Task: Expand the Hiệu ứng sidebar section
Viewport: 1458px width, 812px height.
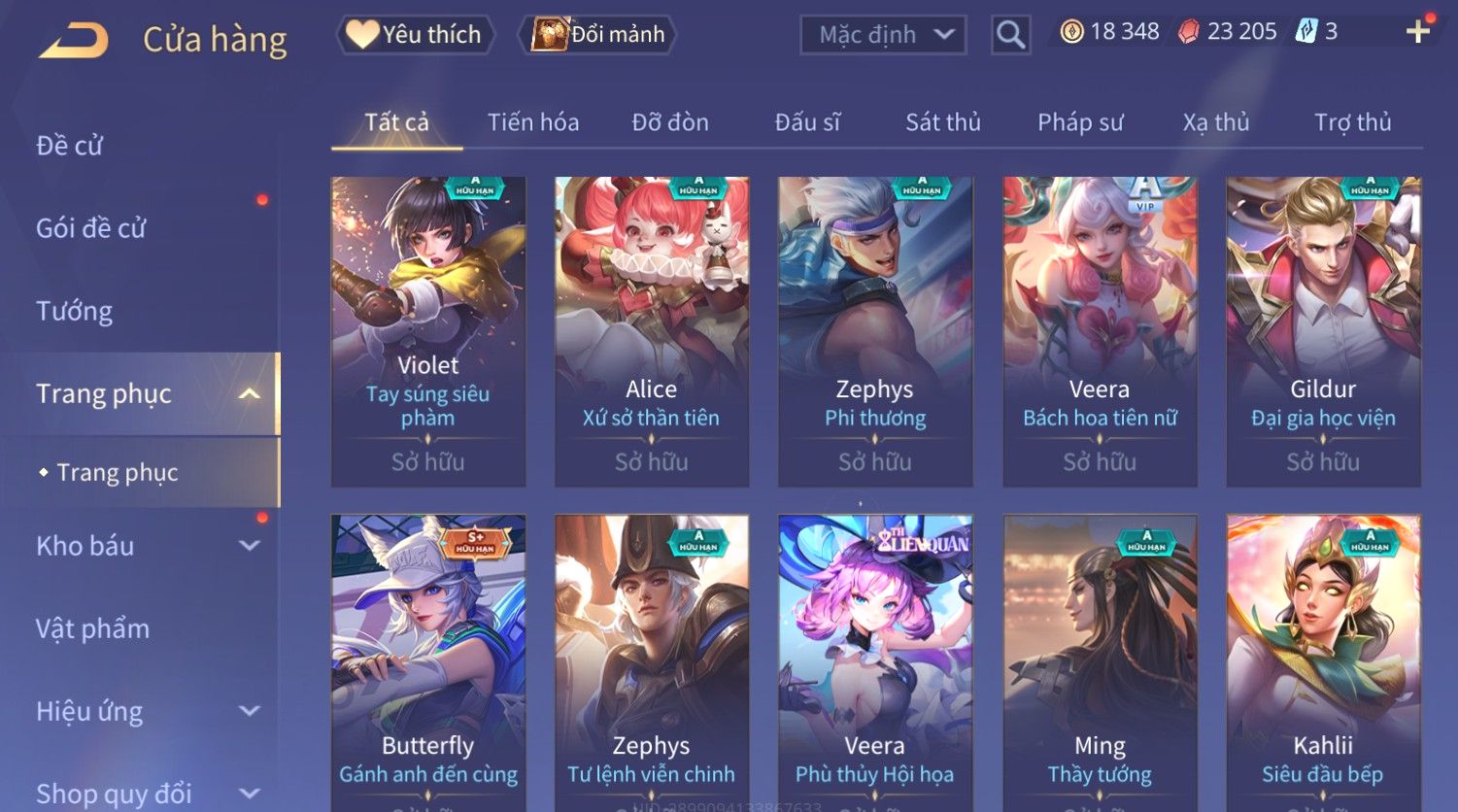Action: coord(249,711)
